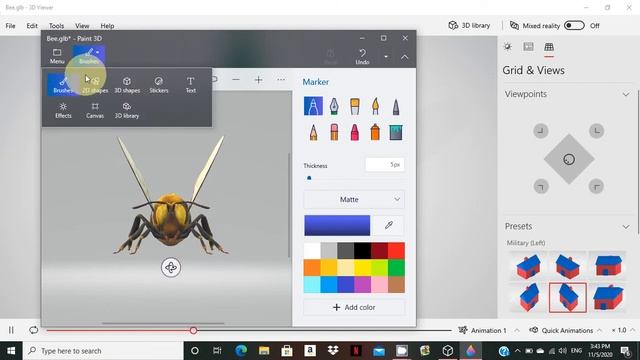This screenshot has width=640, height=360.
Task: Select the Calligraphy pen brush
Action: [334, 106]
